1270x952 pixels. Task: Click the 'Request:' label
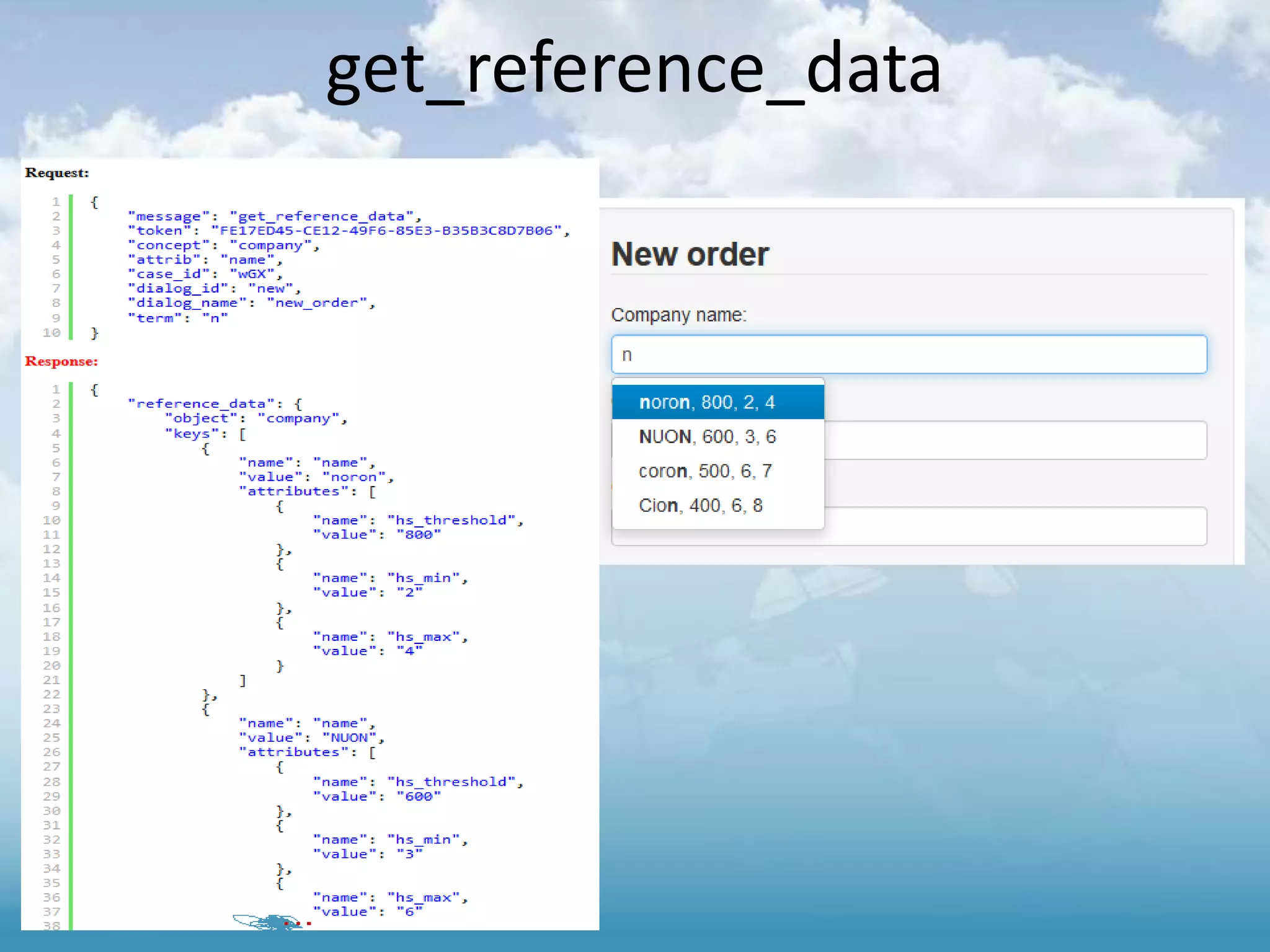[57, 172]
